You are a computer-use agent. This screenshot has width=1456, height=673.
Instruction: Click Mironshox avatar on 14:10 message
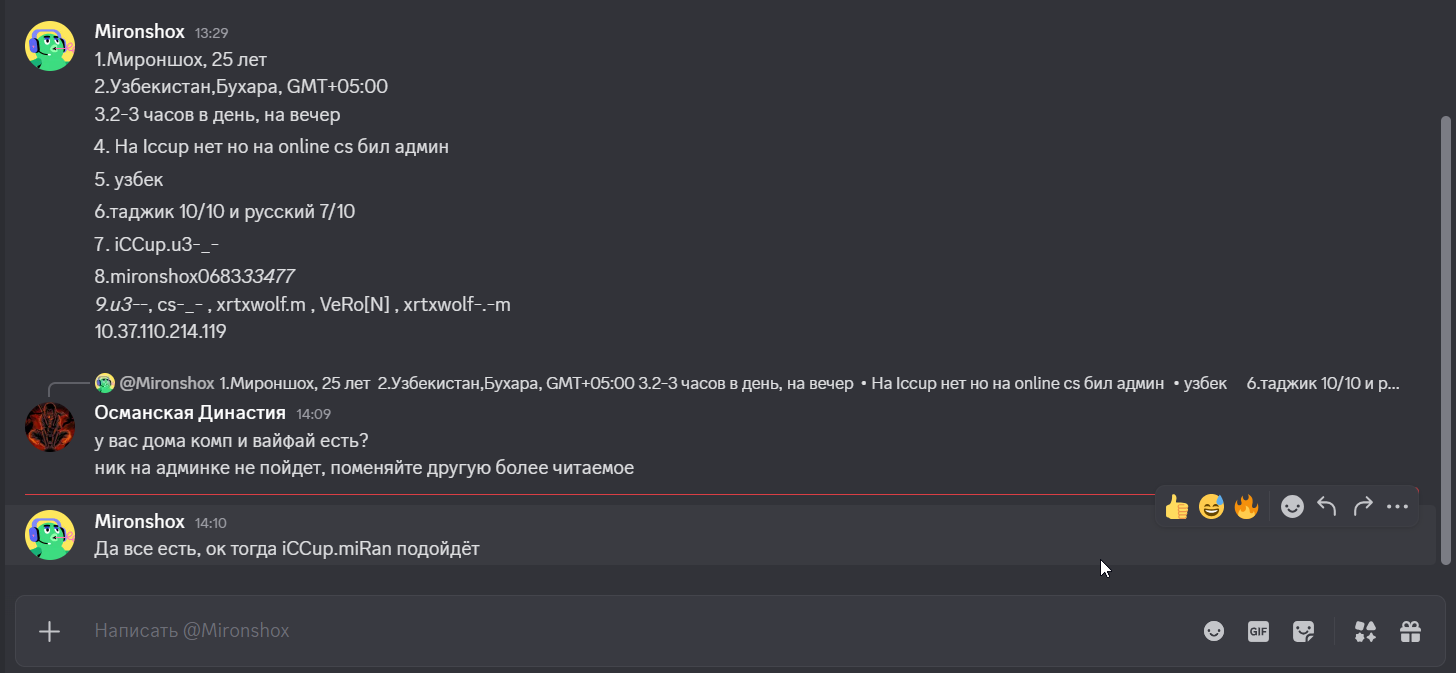pos(50,535)
